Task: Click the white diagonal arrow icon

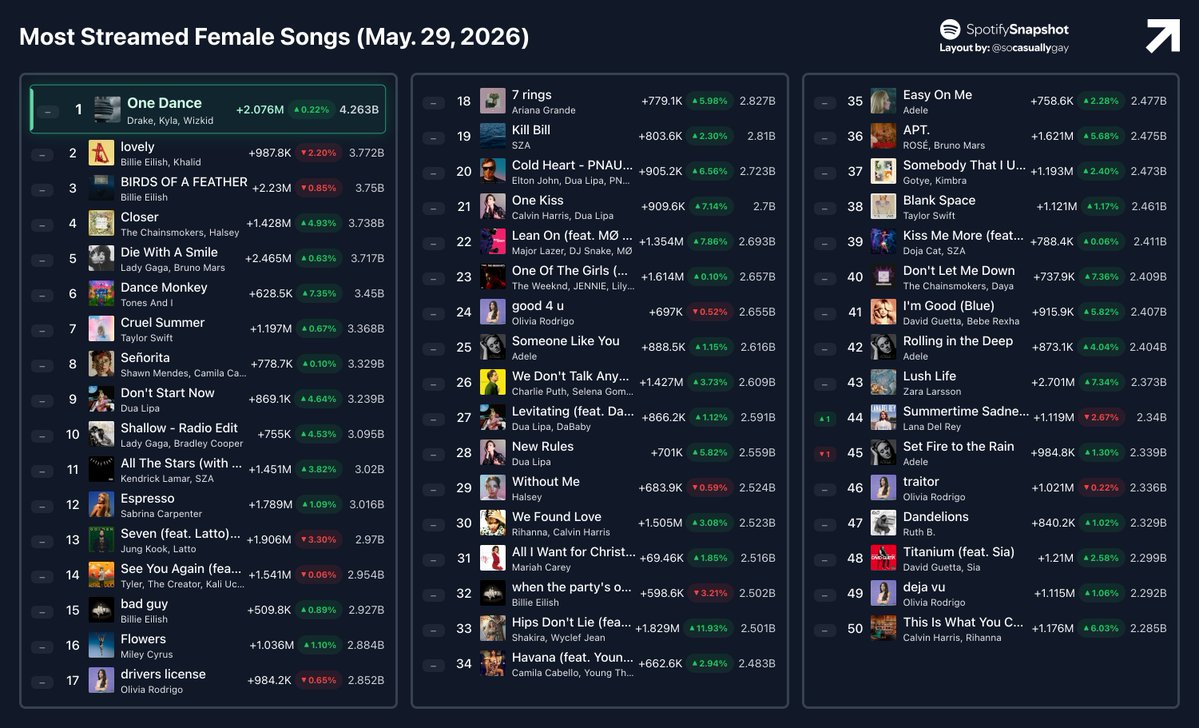Action: click(x=1162, y=36)
